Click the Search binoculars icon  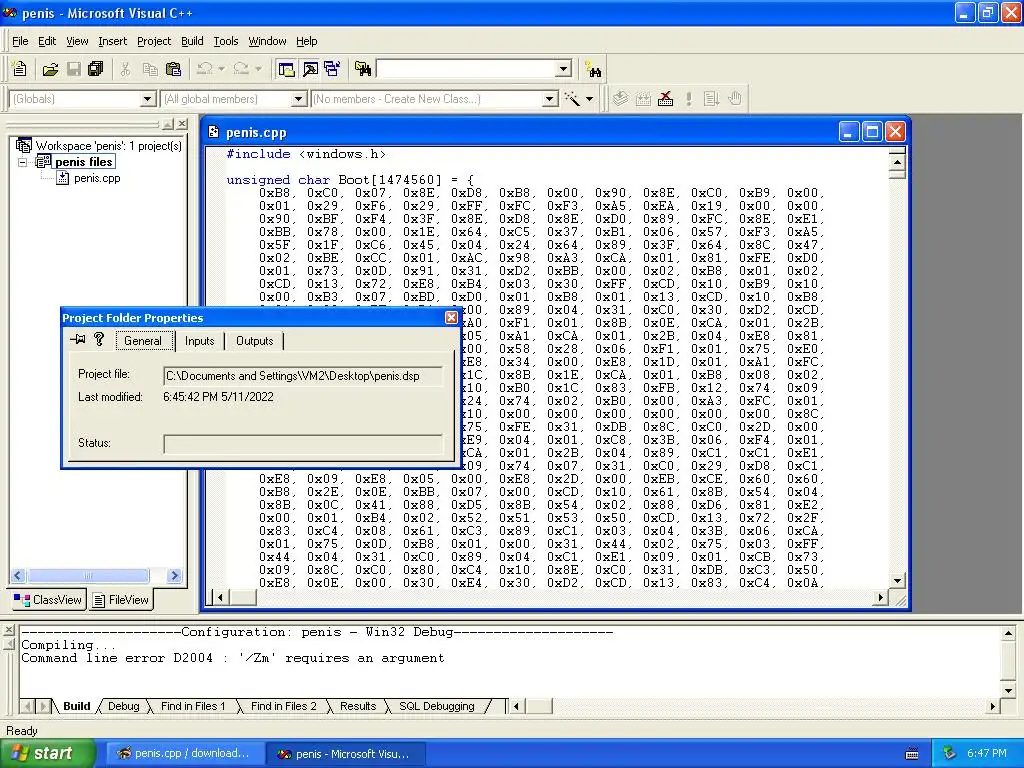pos(594,69)
